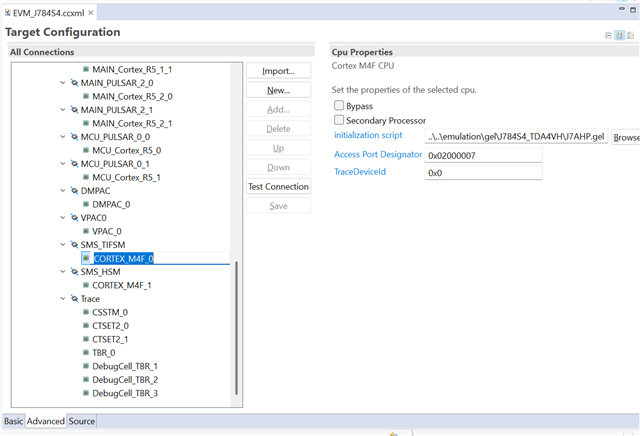Switch to the Basic tab
Image resolution: width=640 pixels, height=436 pixels.
13,422
